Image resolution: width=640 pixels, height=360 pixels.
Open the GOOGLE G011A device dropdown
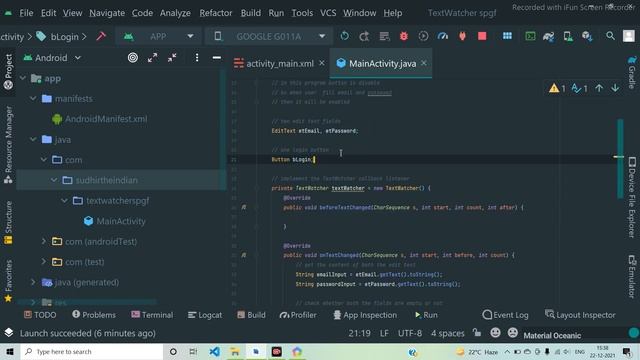(x=269, y=36)
